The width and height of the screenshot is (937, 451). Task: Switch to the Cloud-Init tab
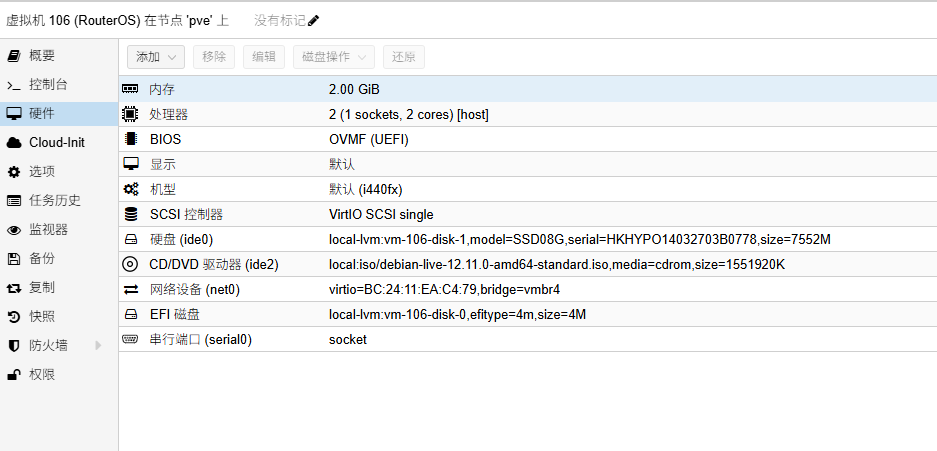[57, 143]
